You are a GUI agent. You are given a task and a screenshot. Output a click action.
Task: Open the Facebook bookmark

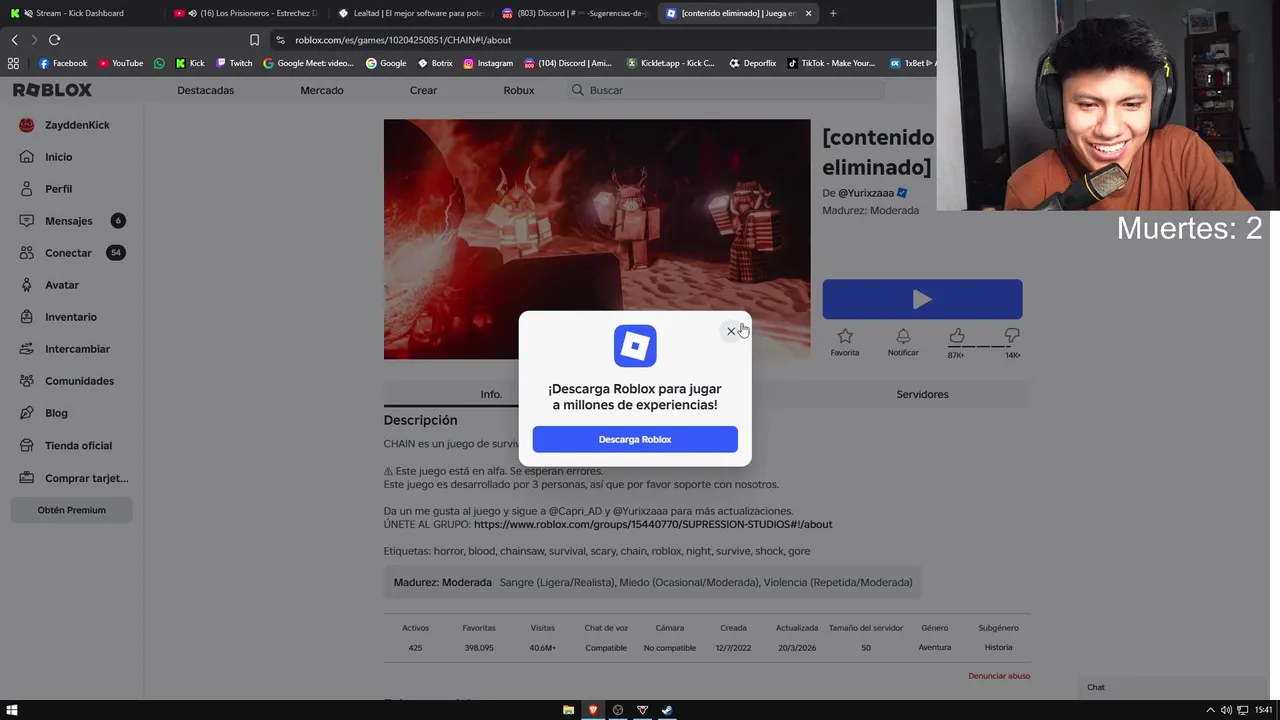pyautogui.click(x=63, y=63)
